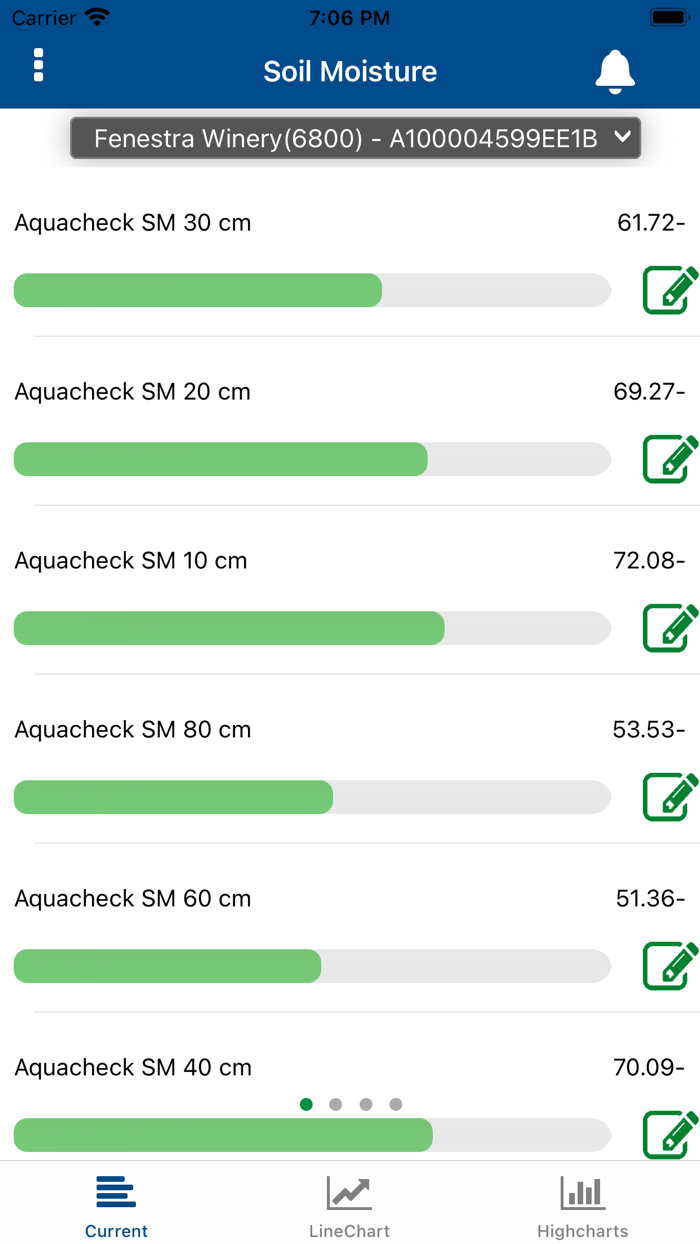This screenshot has width=700, height=1244.
Task: Go to the third page dot
Action: pyautogui.click(x=366, y=1105)
